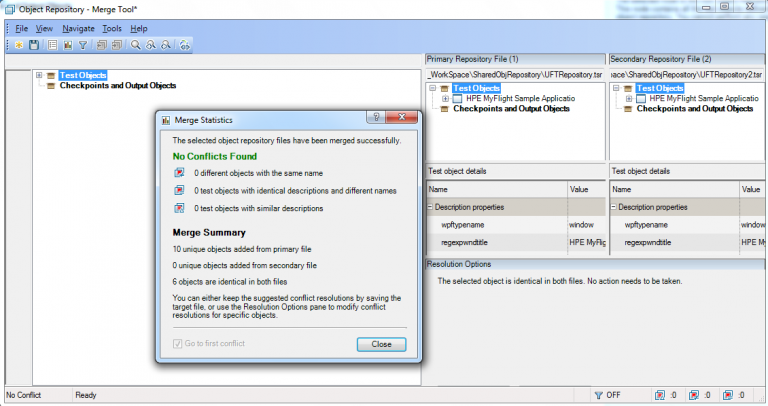Click the filter funnel toolbar icon
The height and width of the screenshot is (406, 768).
point(83,45)
